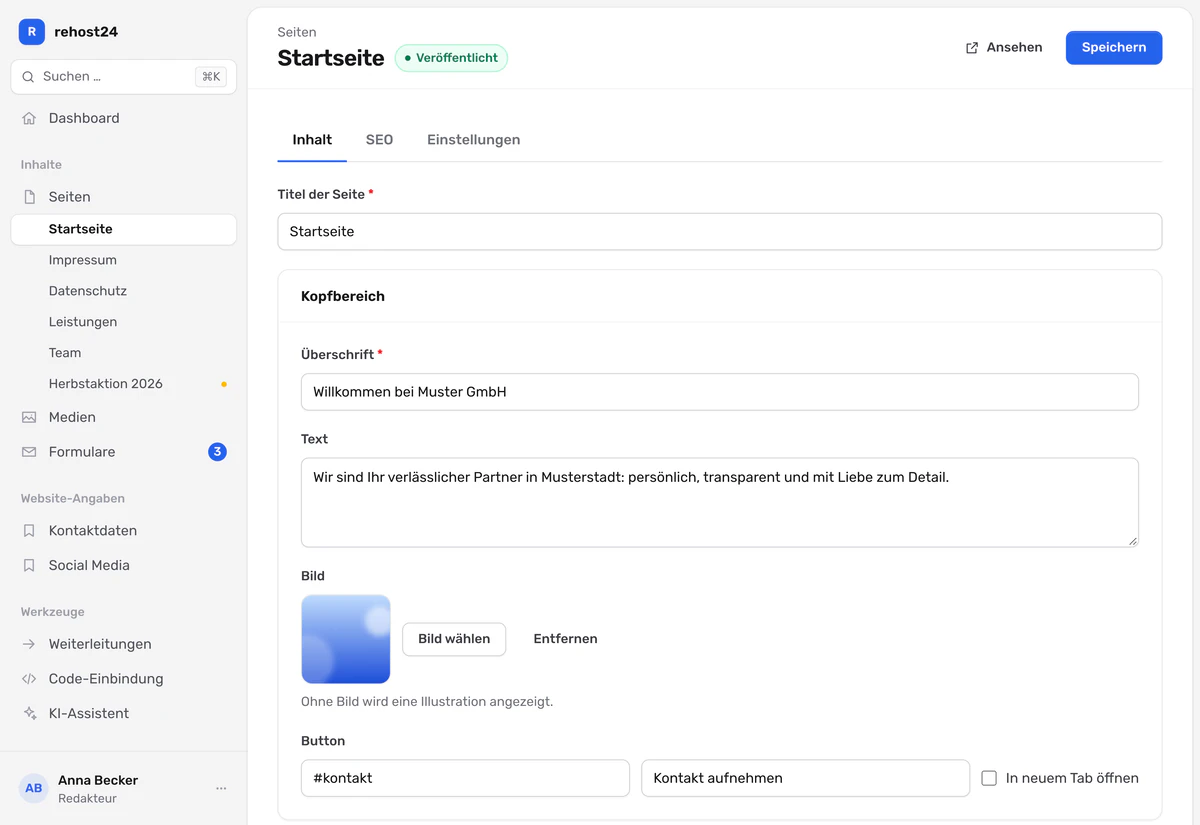Open the Datenschutz page

(124, 291)
